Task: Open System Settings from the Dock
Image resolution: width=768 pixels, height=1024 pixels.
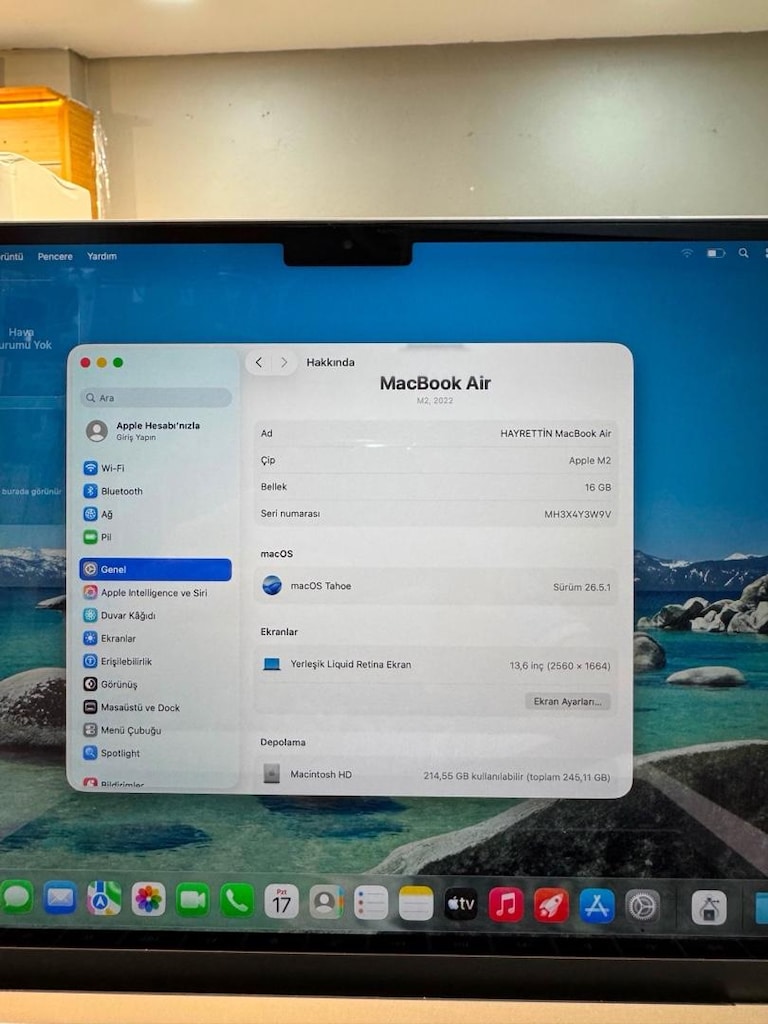Action: (x=643, y=906)
